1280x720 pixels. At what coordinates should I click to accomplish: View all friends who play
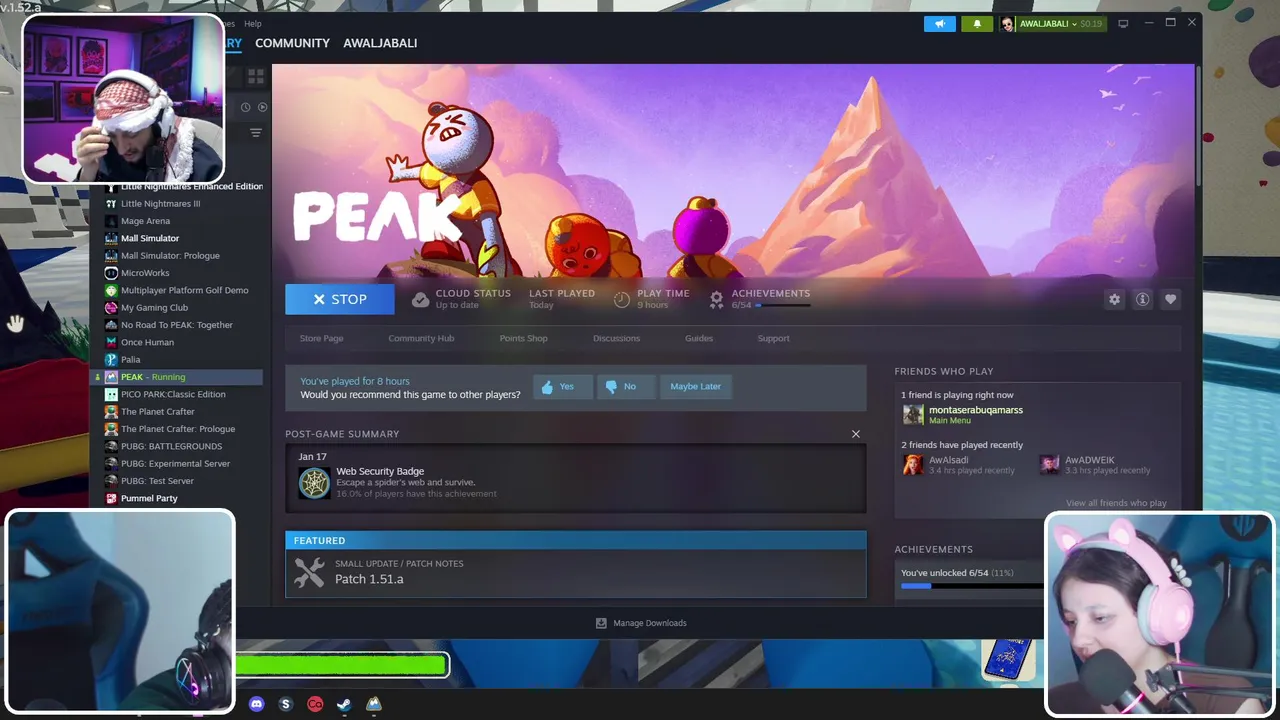coord(1116,503)
